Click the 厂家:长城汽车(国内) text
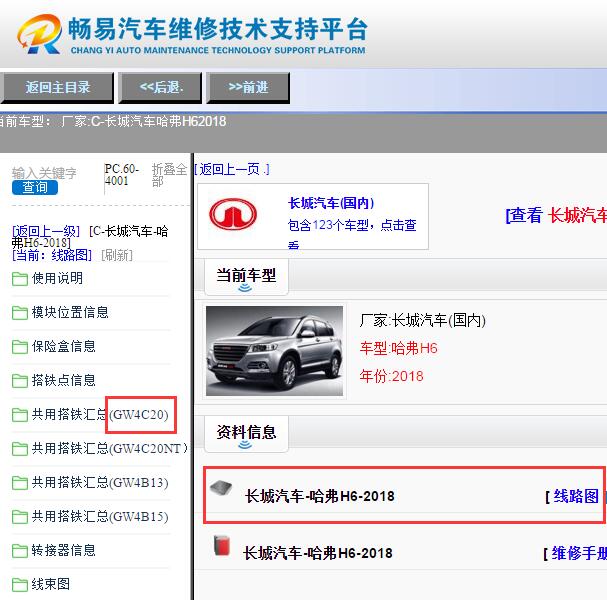The image size is (607, 600). [422, 321]
